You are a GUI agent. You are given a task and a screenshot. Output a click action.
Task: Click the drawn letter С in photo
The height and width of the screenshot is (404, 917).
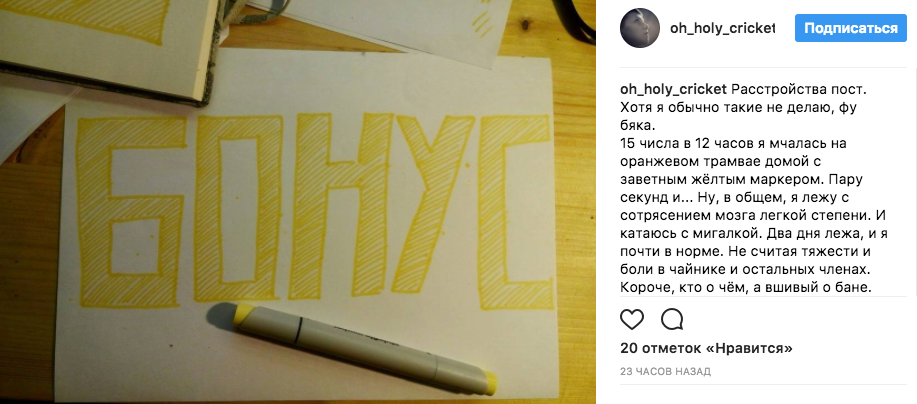tap(515, 212)
